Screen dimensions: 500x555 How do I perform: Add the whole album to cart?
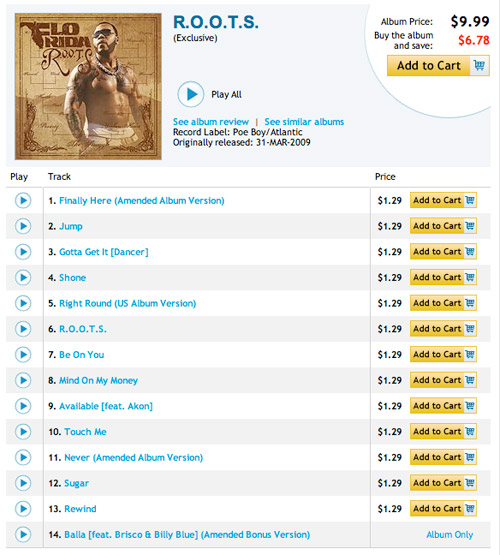[438, 65]
